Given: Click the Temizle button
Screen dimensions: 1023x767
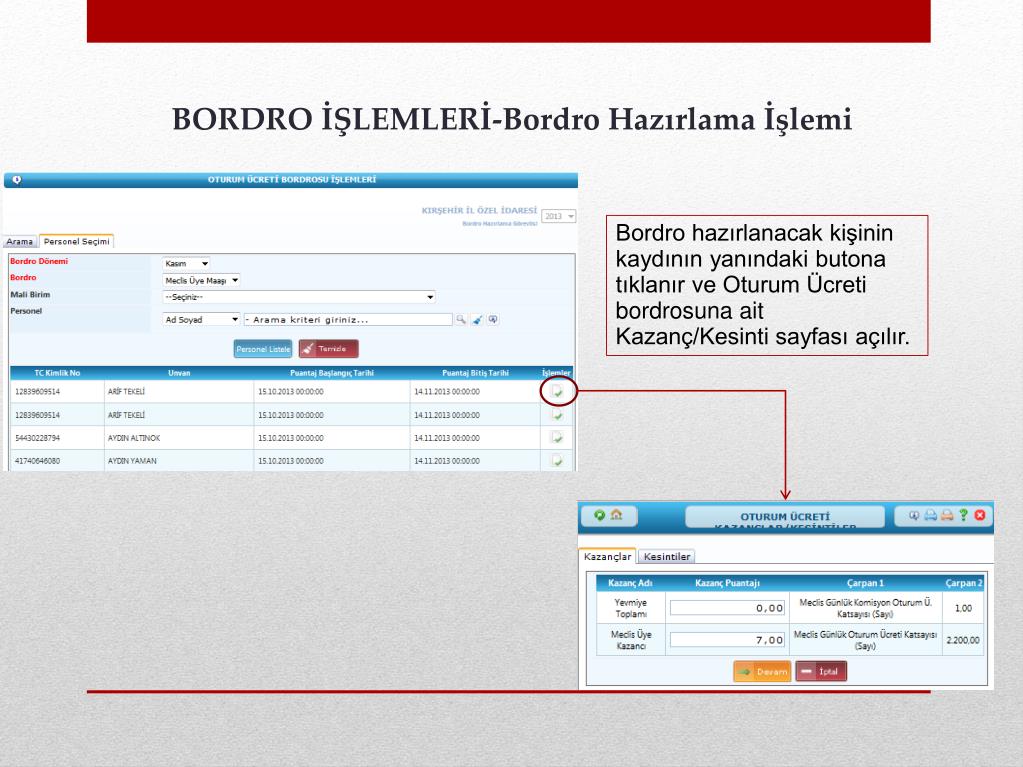Looking at the screenshot, I should [329, 349].
